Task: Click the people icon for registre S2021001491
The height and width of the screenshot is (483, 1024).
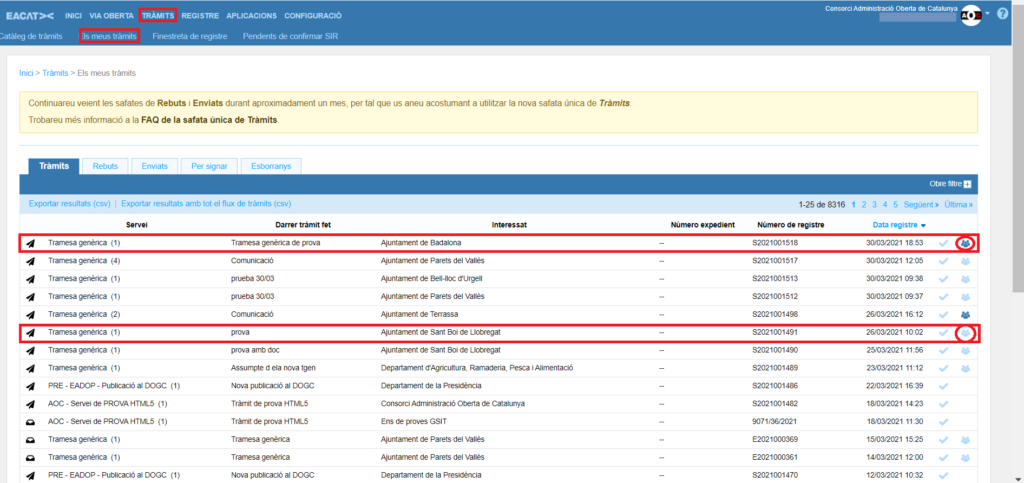Action: click(x=965, y=333)
